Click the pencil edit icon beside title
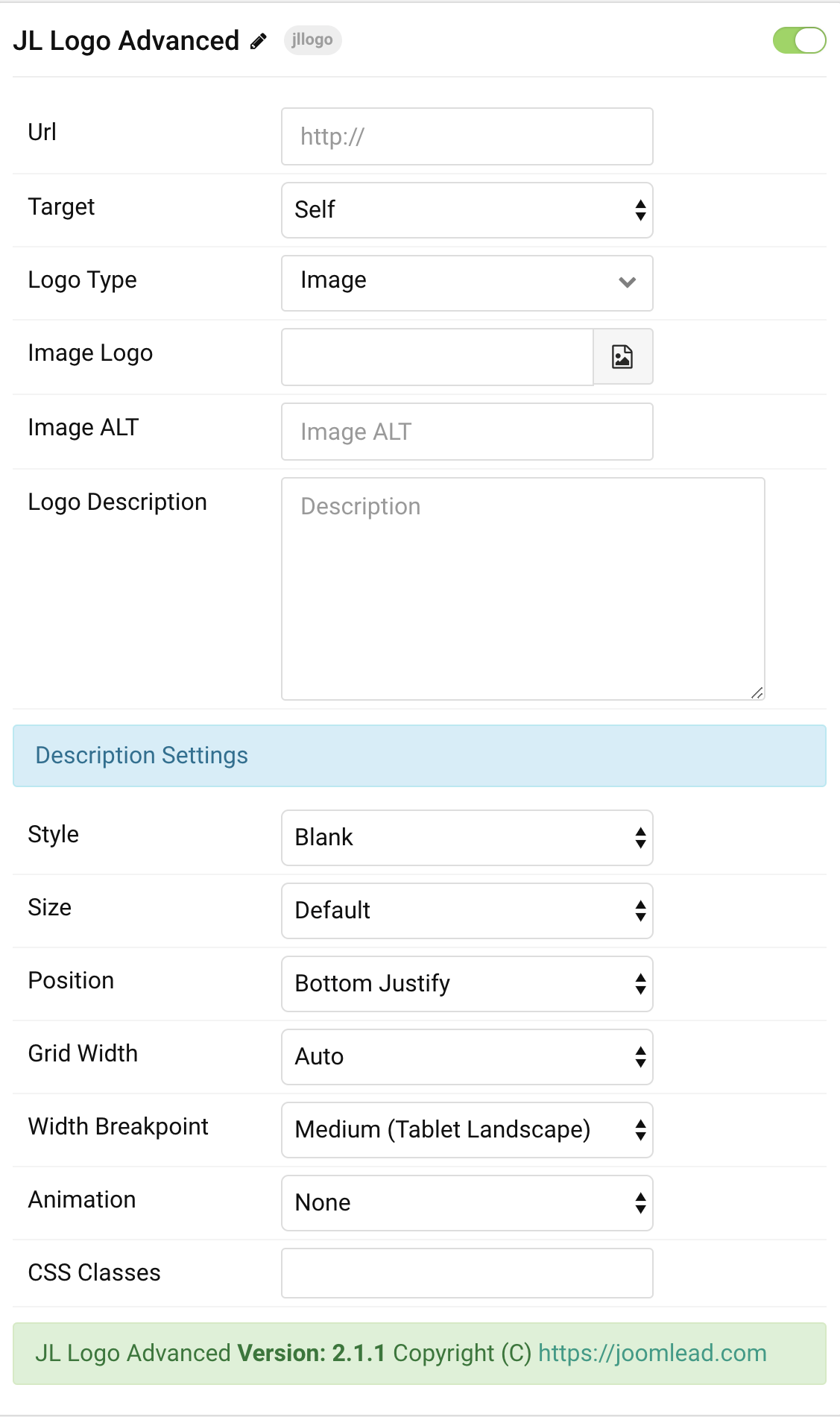 pyautogui.click(x=258, y=42)
